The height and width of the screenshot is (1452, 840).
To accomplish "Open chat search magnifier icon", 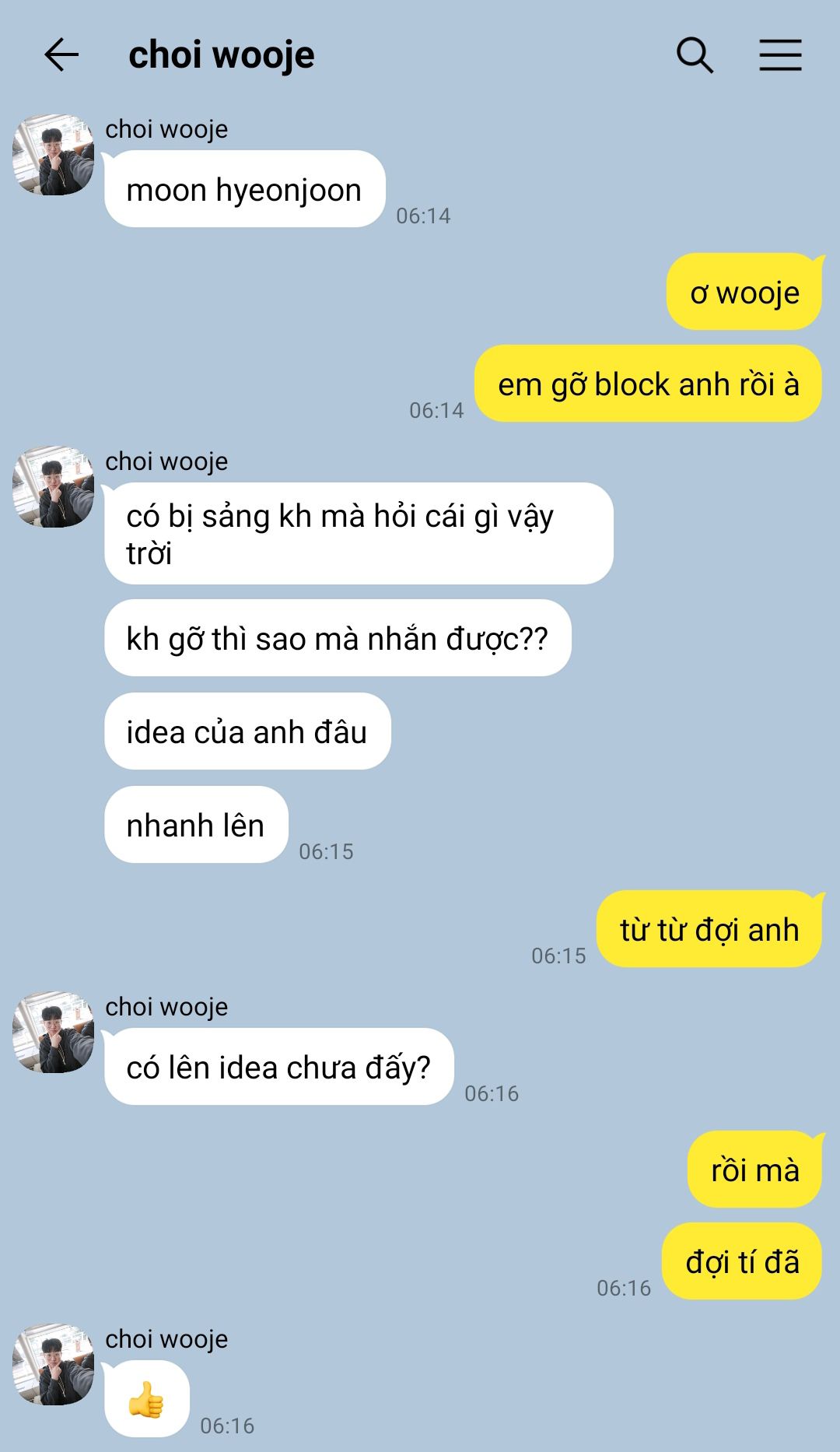I will coord(695,55).
